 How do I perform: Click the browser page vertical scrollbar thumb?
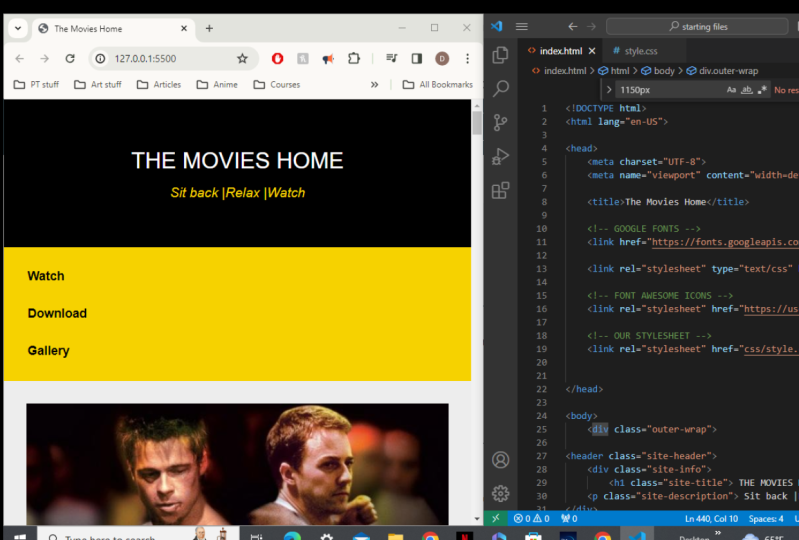pyautogui.click(x=477, y=123)
